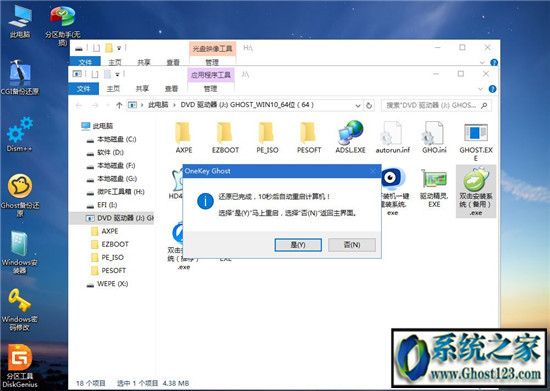Open Ghost备份还原 desktop icon
Screen dimensions: 550x391
(x=20, y=195)
